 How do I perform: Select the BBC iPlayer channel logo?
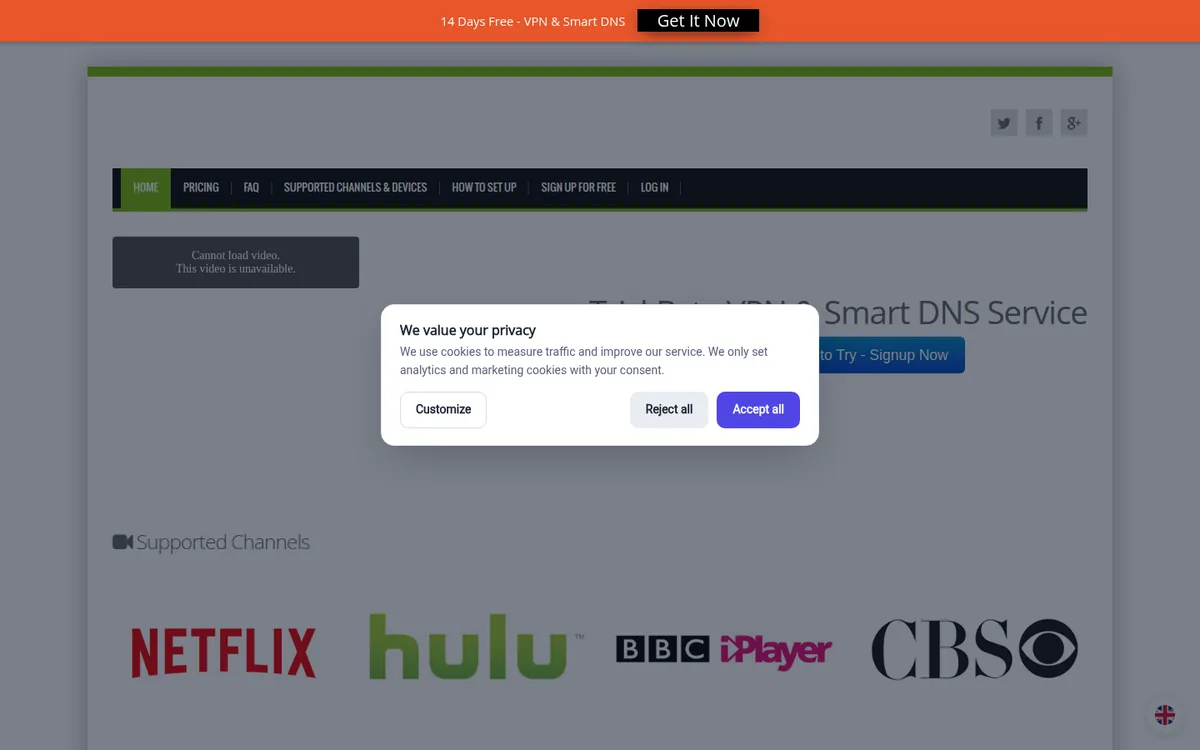click(x=724, y=652)
